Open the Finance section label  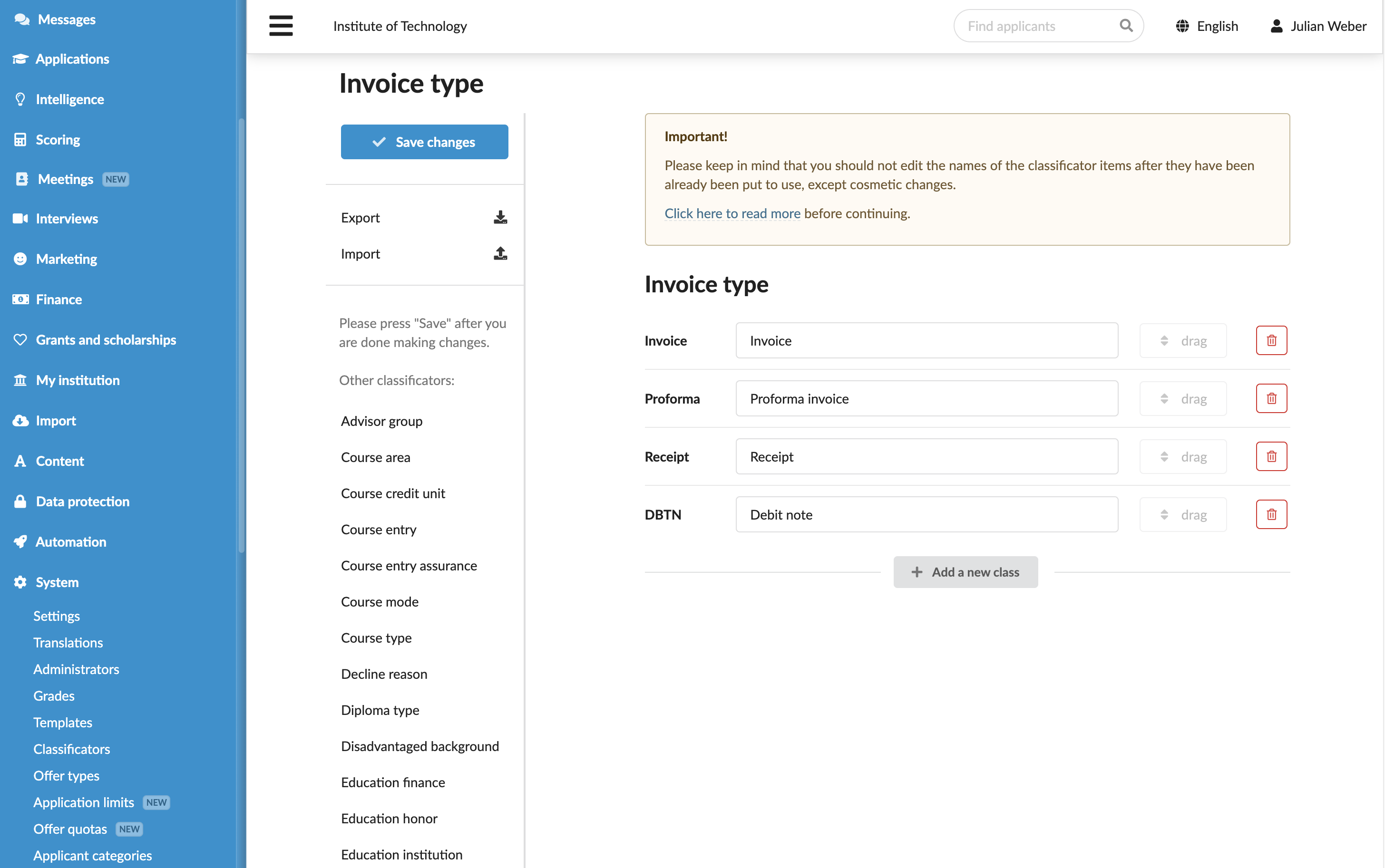pos(59,299)
